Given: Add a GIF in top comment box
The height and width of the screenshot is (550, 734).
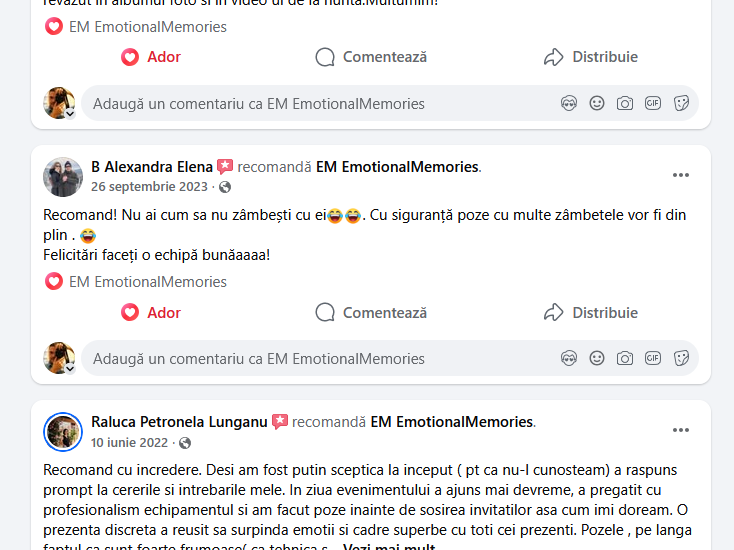Looking at the screenshot, I should (653, 103).
